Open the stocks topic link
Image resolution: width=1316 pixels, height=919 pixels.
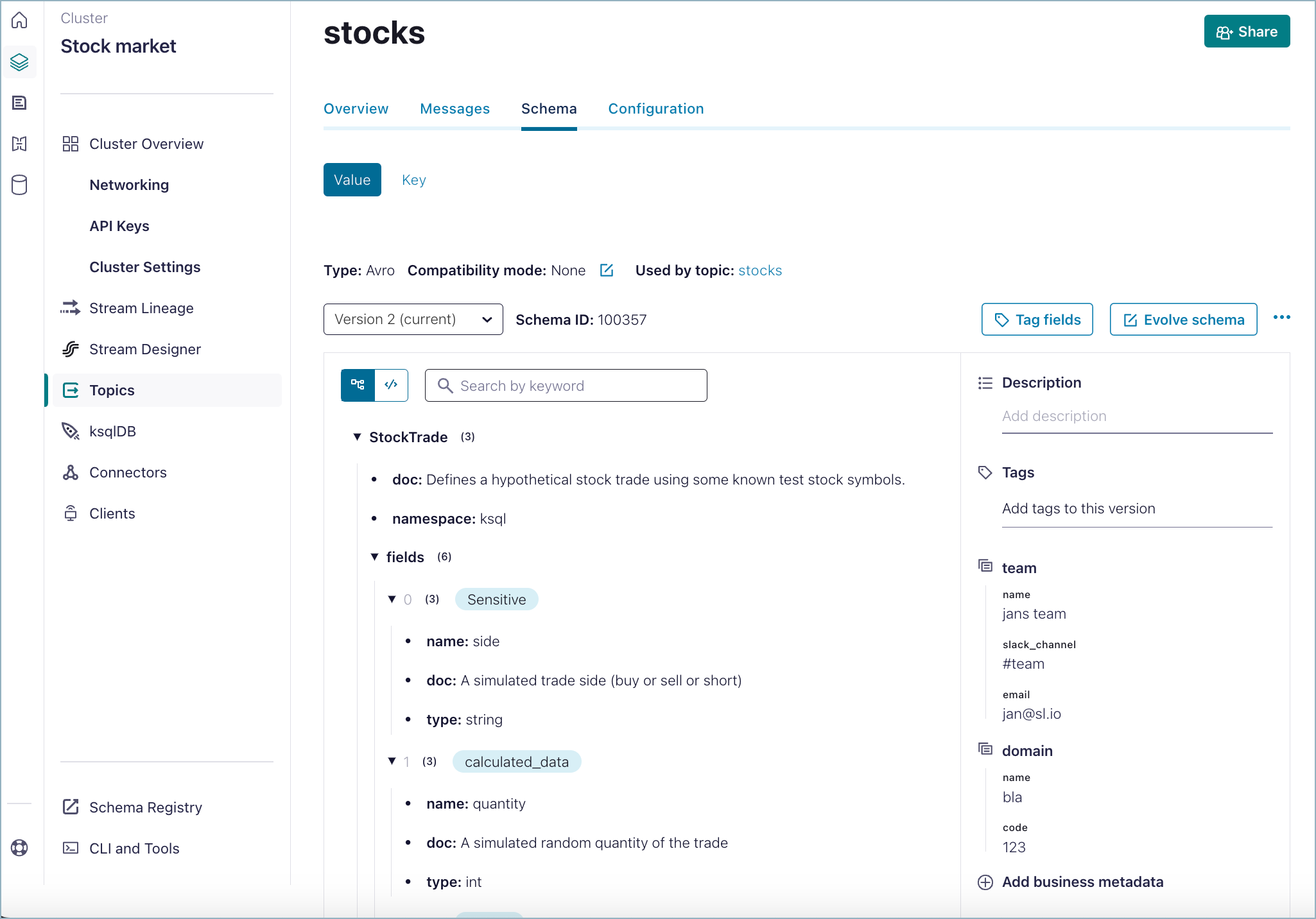759,270
